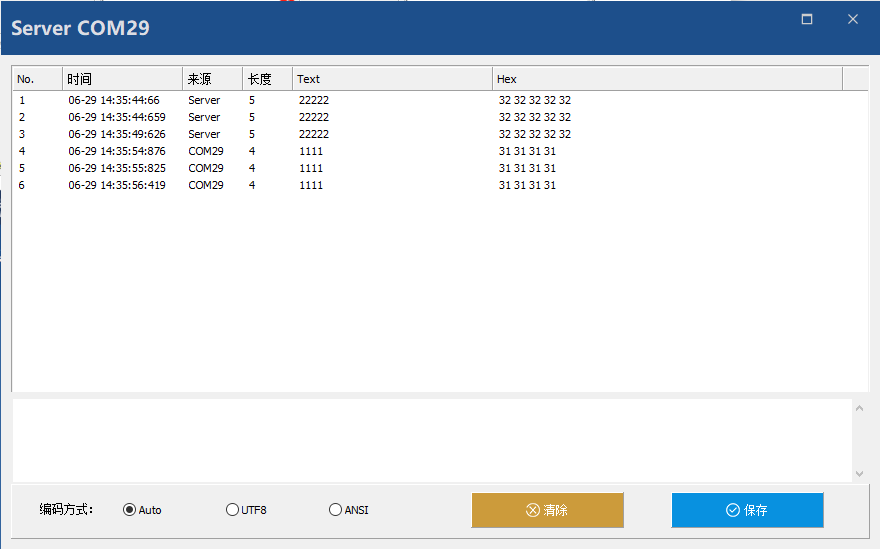Viewport: 880px width, 549px height.
Task: Sort by the No. column header
Action: click(x=37, y=79)
